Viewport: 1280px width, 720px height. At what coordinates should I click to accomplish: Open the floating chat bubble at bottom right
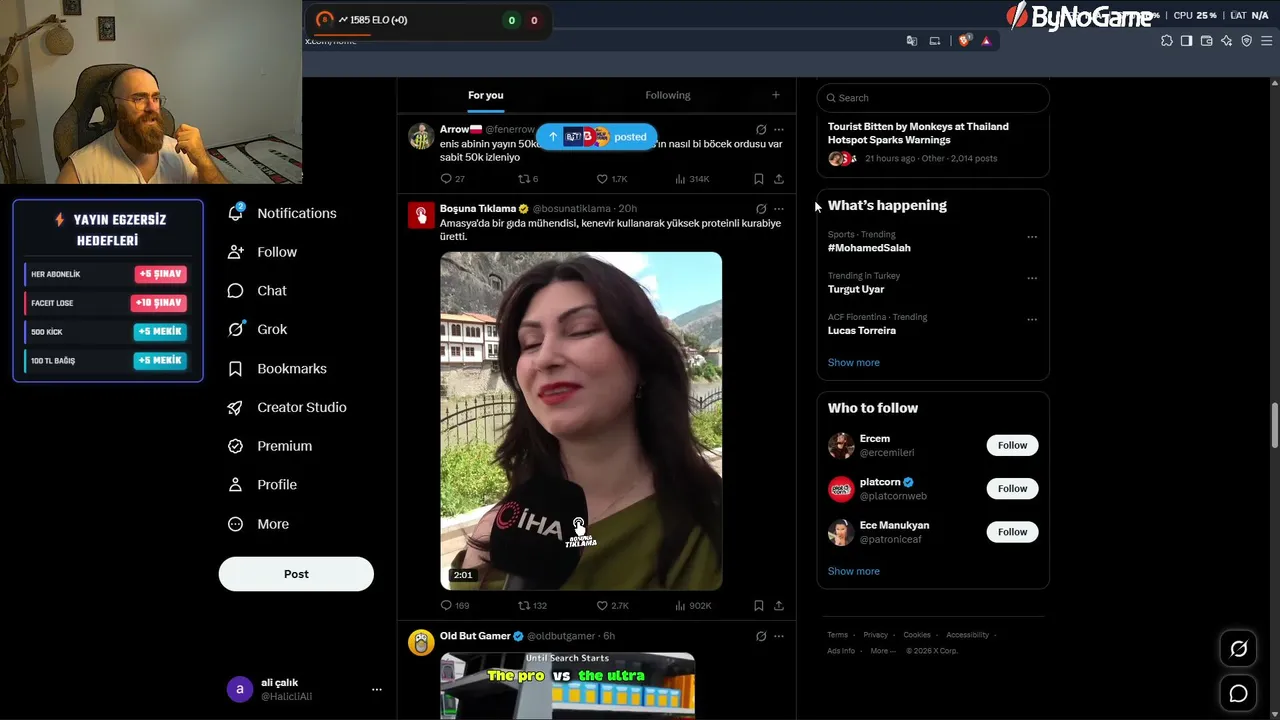click(1238, 693)
